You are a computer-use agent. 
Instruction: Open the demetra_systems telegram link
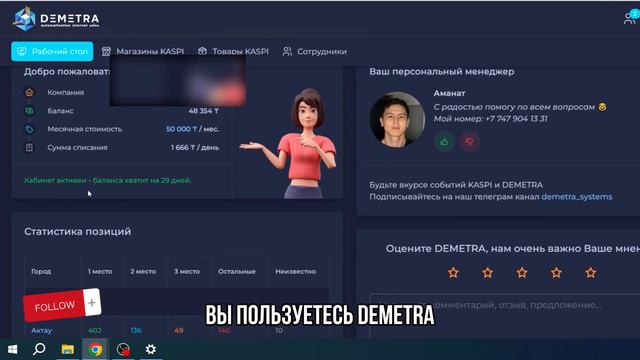pos(577,197)
